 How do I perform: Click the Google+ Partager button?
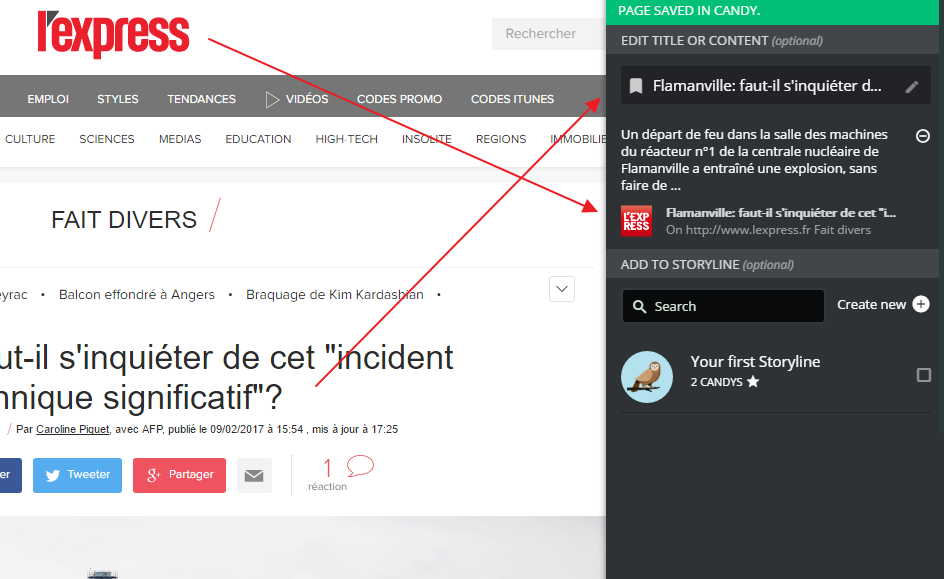click(179, 475)
